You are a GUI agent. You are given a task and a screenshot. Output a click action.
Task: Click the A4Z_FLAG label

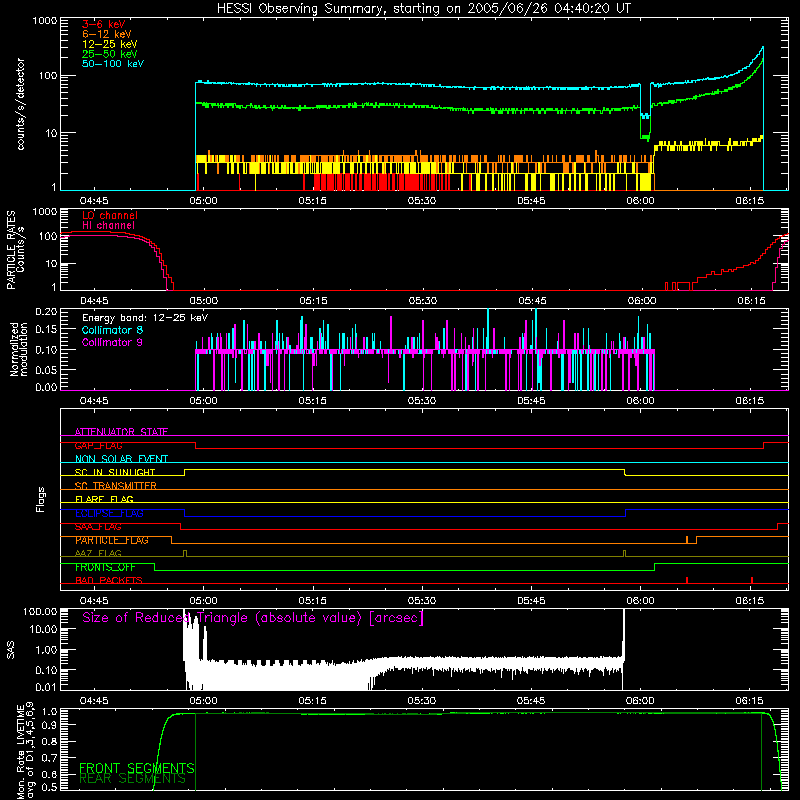(x=98, y=554)
